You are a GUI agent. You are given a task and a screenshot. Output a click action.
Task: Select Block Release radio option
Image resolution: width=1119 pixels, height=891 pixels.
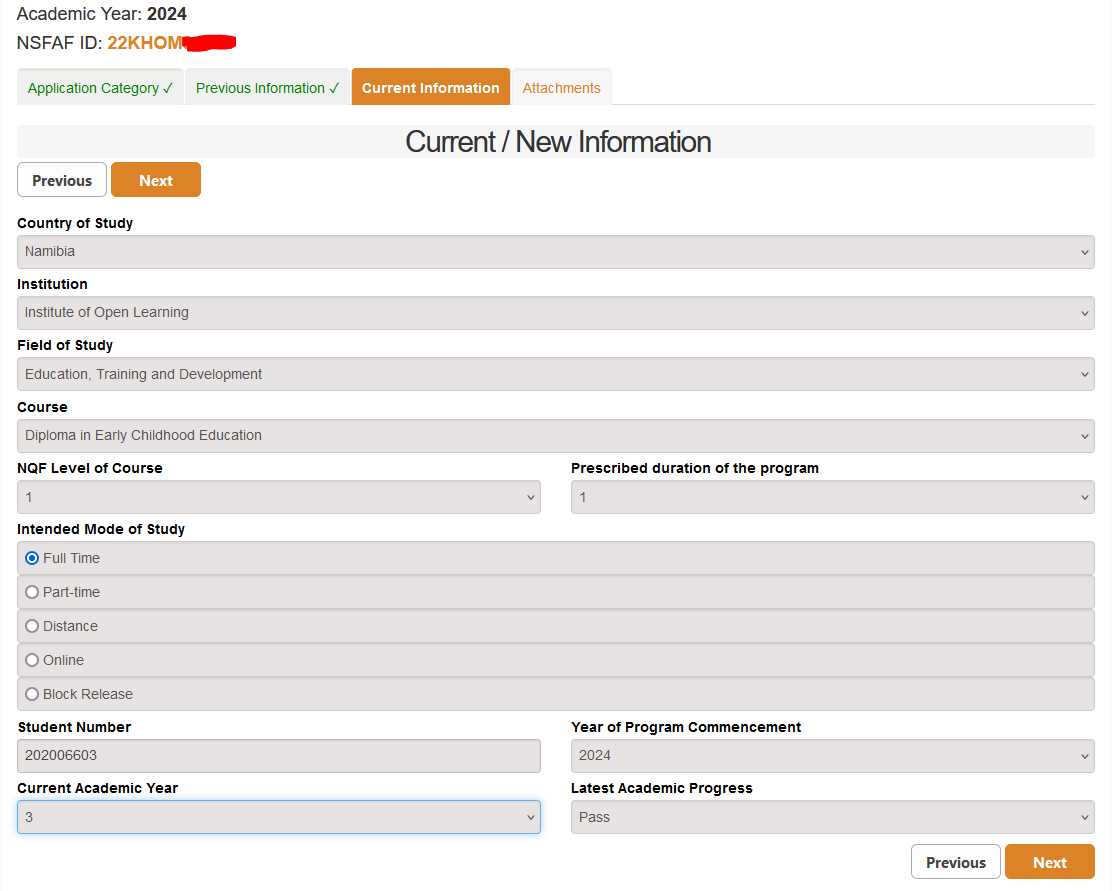click(32, 694)
